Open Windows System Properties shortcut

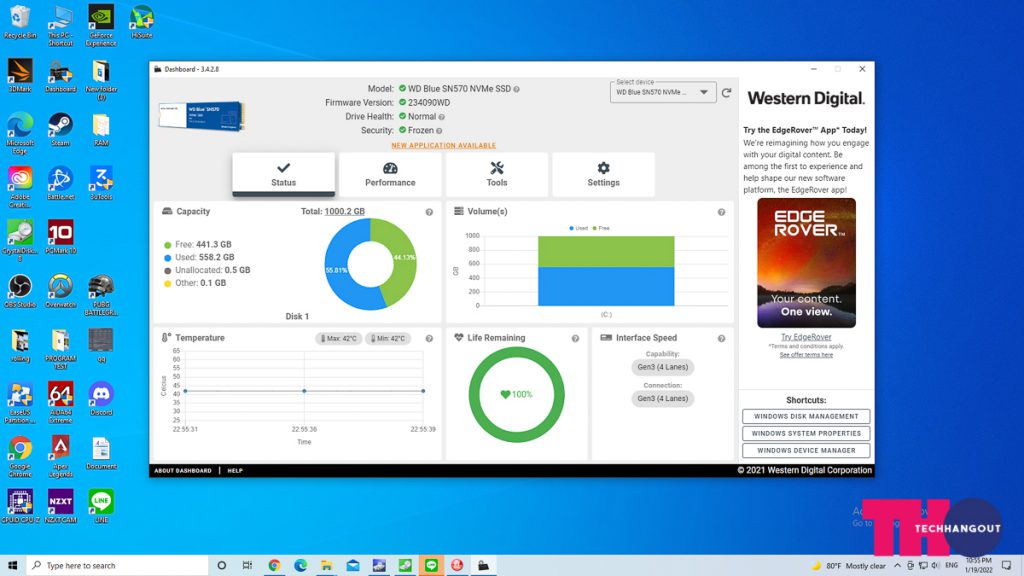coord(806,433)
